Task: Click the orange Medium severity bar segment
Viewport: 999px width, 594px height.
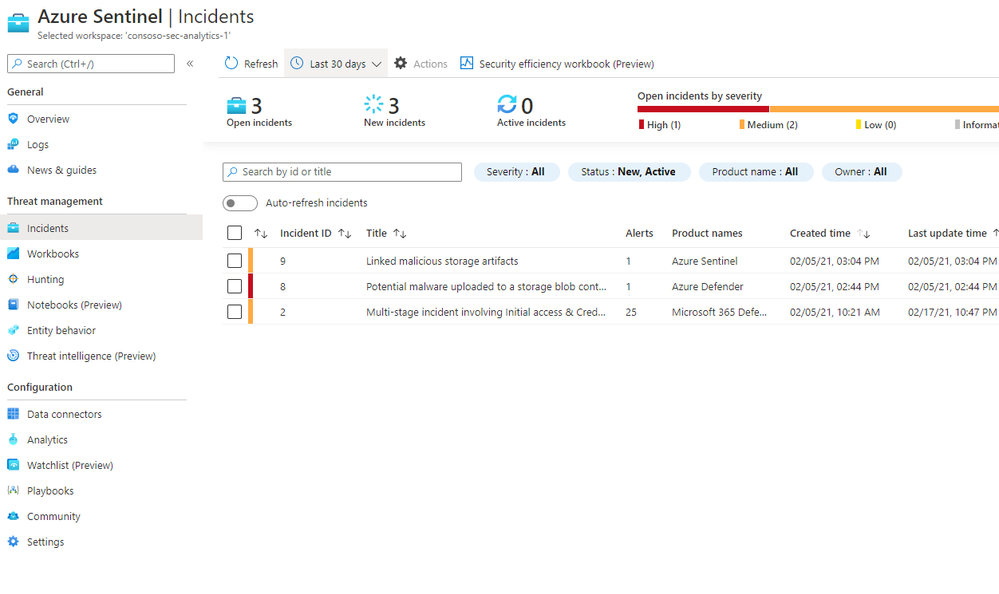Action: (x=884, y=109)
